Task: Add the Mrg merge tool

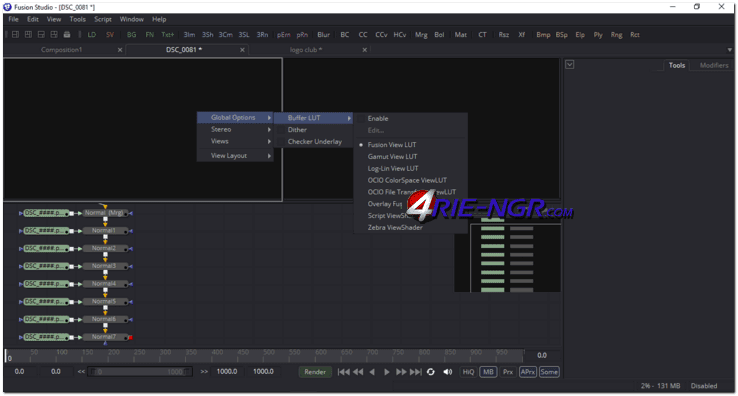Action: click(x=421, y=35)
